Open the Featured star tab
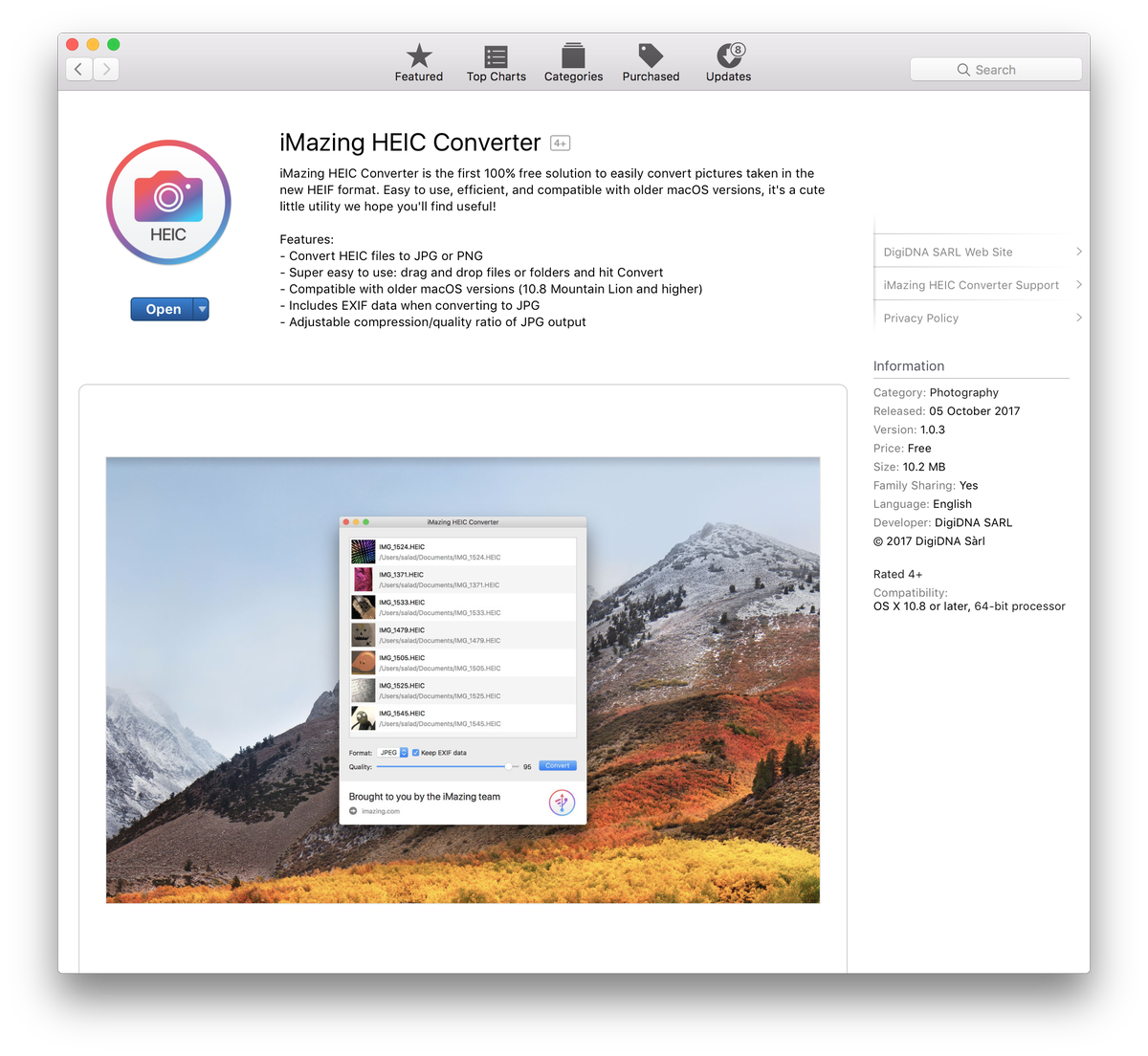The width and height of the screenshot is (1148, 1056). tap(419, 55)
